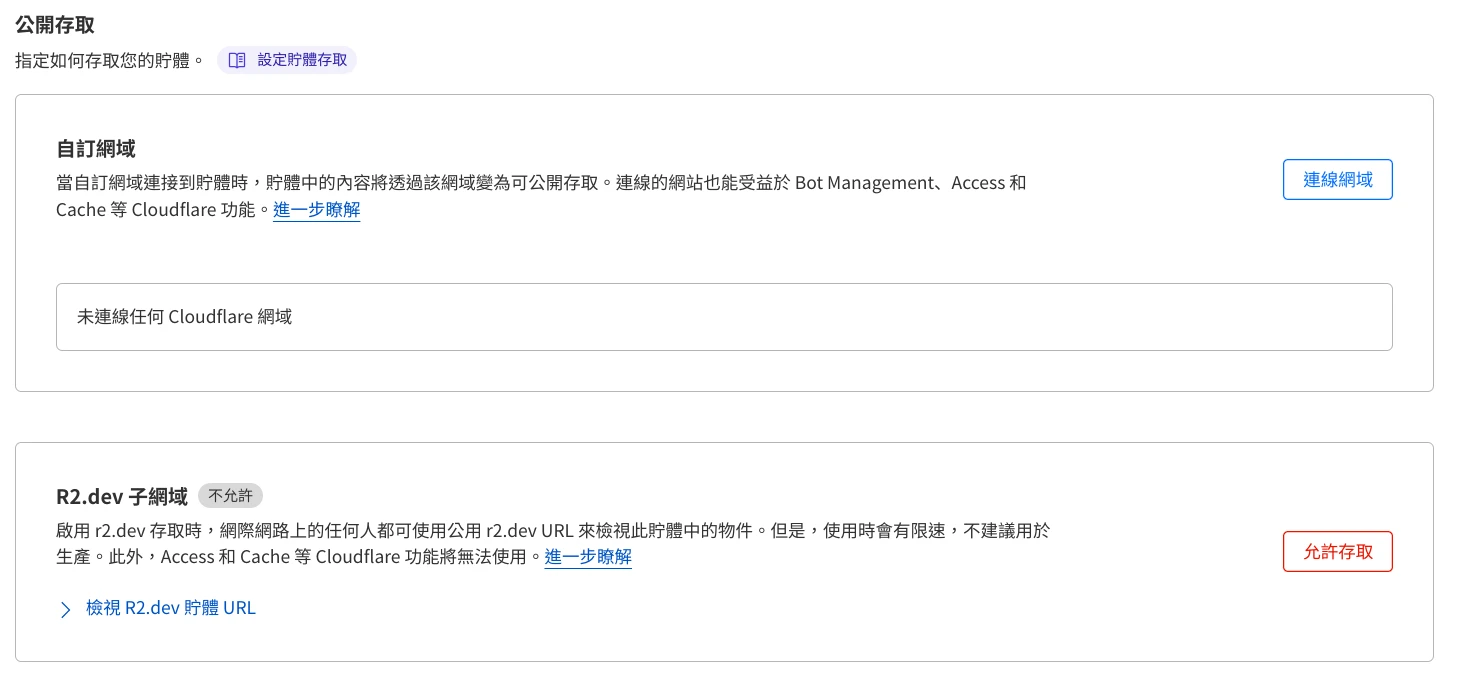Click the 指定如何存取您的貯體 description text
The width and height of the screenshot is (1461, 695).
[110, 60]
